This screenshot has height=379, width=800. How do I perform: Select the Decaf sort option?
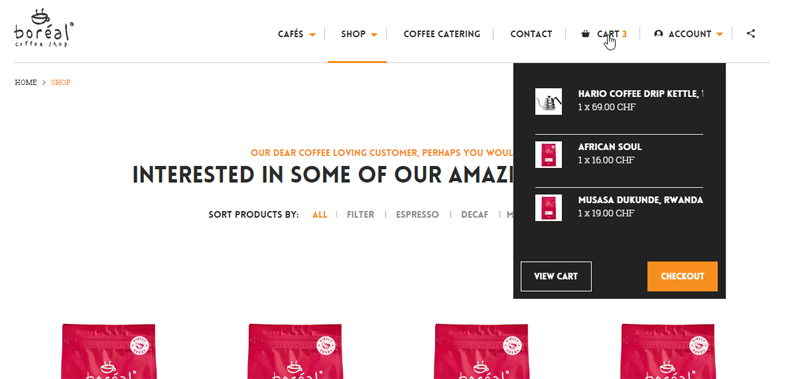475,215
